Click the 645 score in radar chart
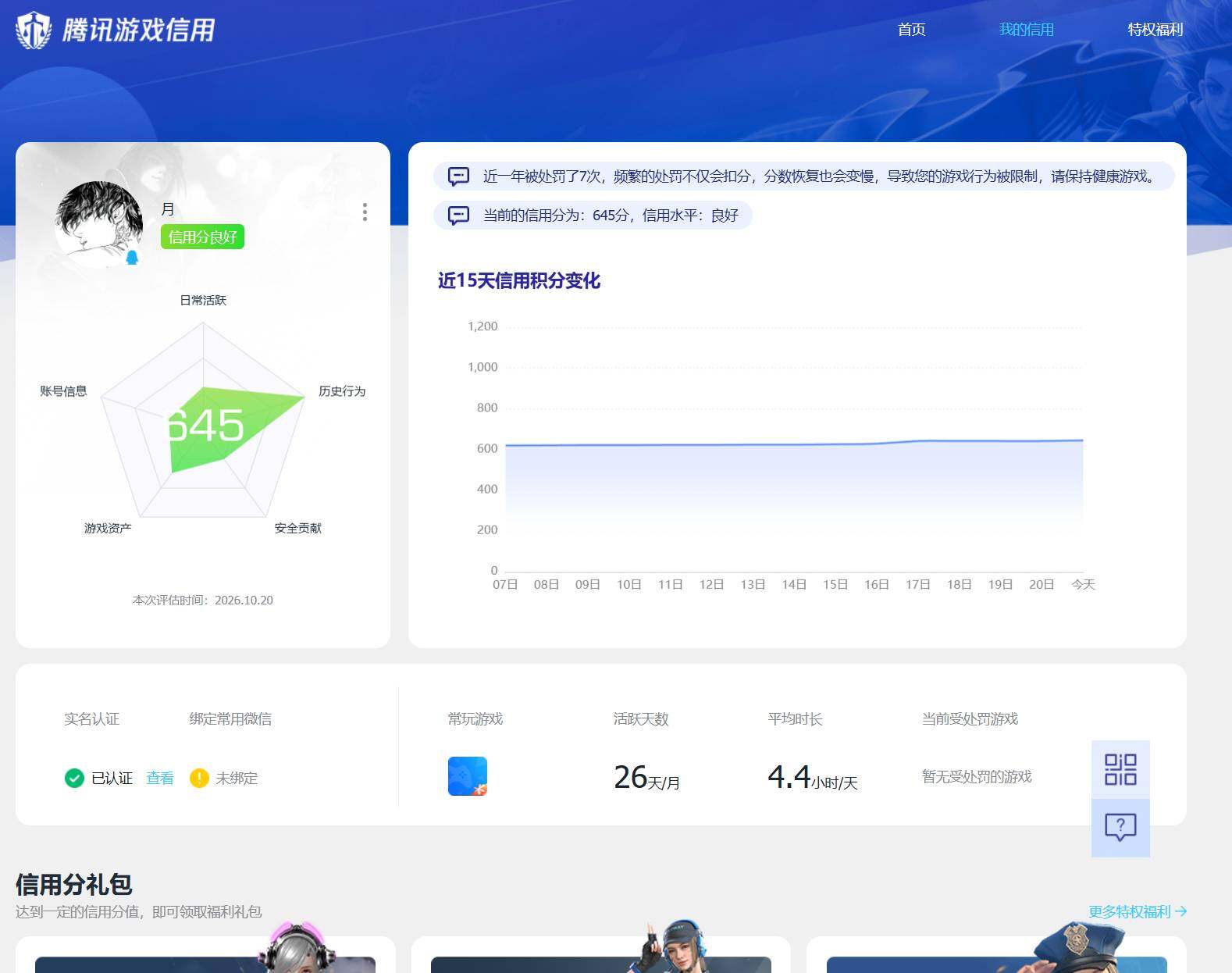This screenshot has width=1232, height=973. click(x=206, y=426)
